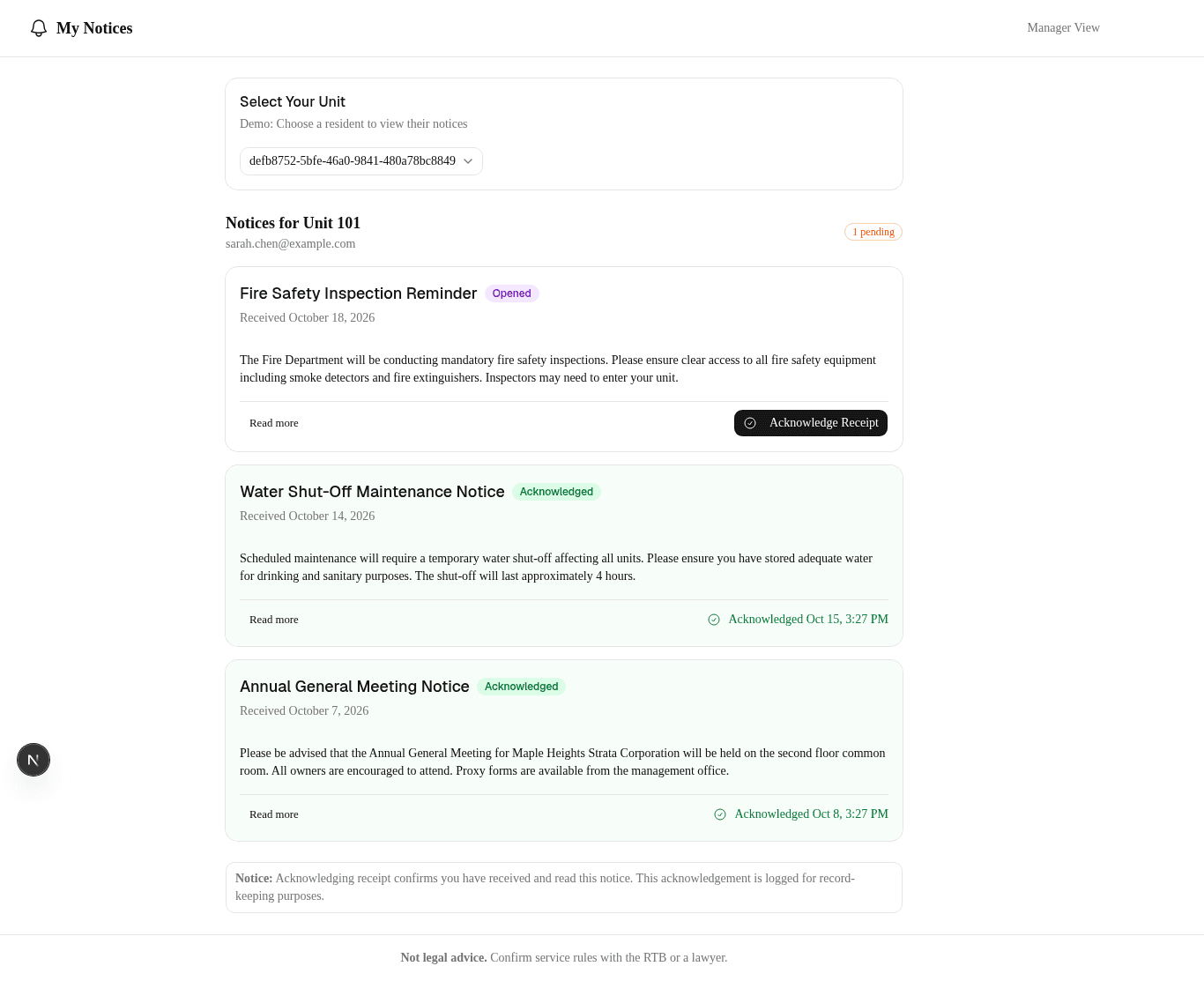
Task: Read more of Water Shut-Off Maintenance Notice
Action: [x=274, y=620]
